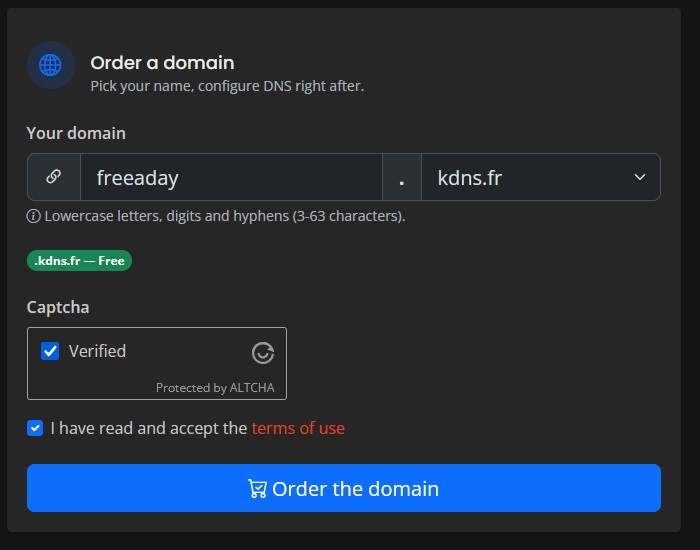Uncheck the accept terms of use checkbox

(35, 428)
